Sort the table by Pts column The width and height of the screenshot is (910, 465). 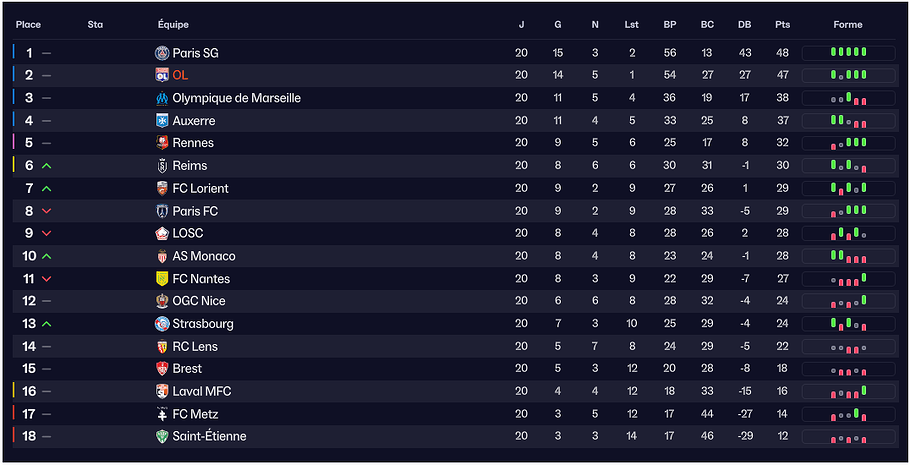[782, 25]
